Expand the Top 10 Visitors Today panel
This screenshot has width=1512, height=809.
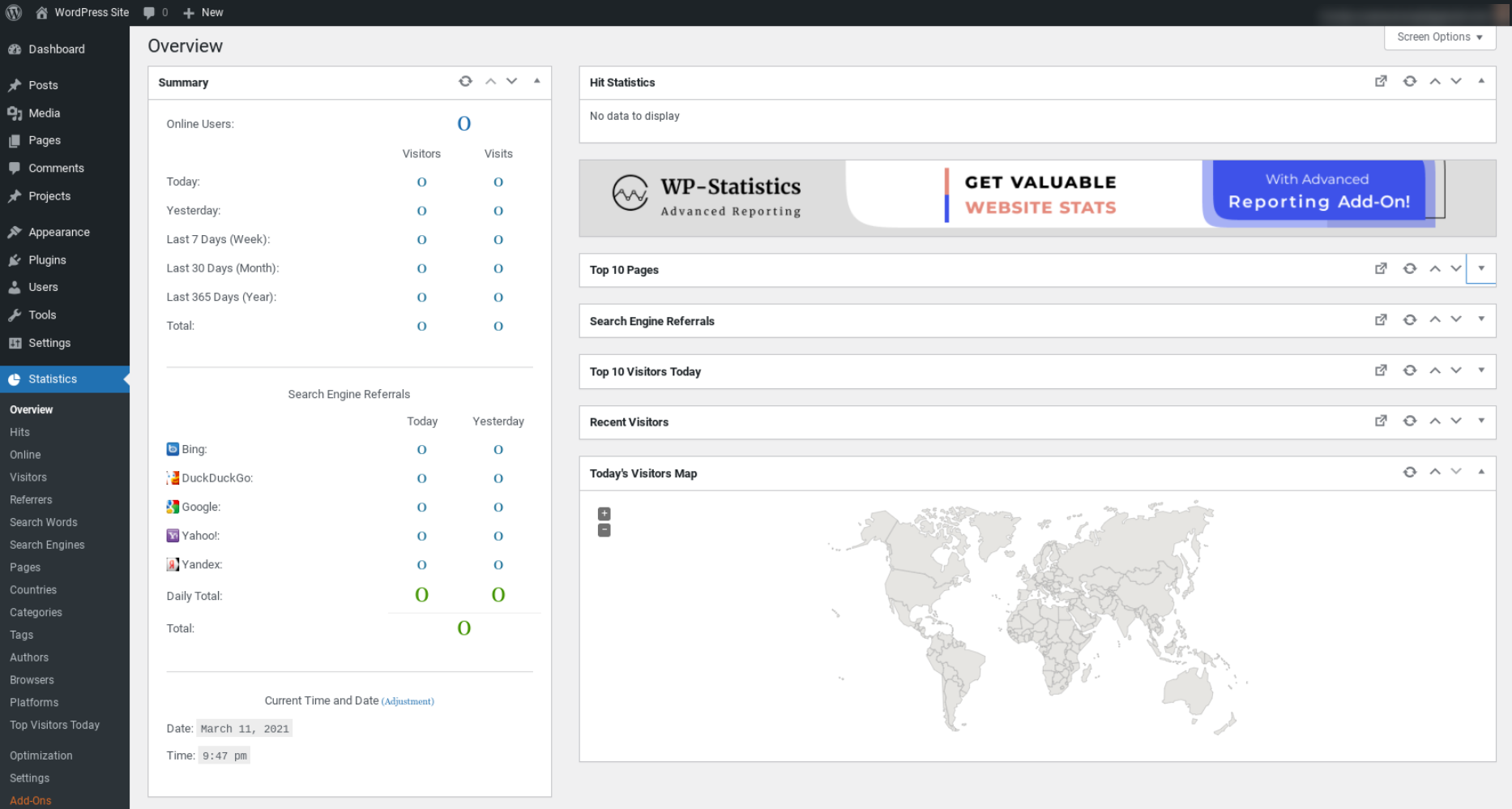point(1481,370)
